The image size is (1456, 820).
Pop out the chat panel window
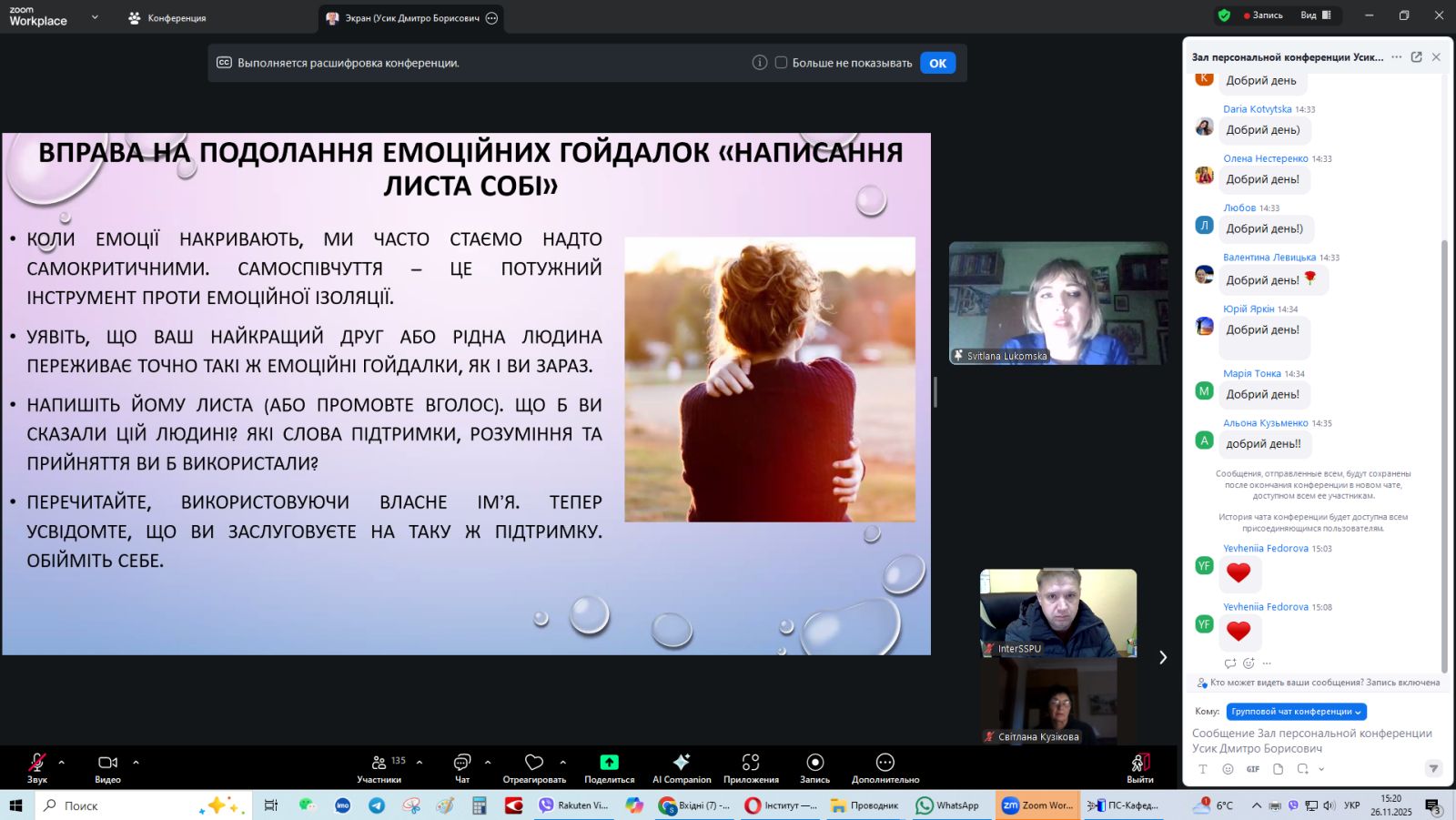tap(1416, 56)
